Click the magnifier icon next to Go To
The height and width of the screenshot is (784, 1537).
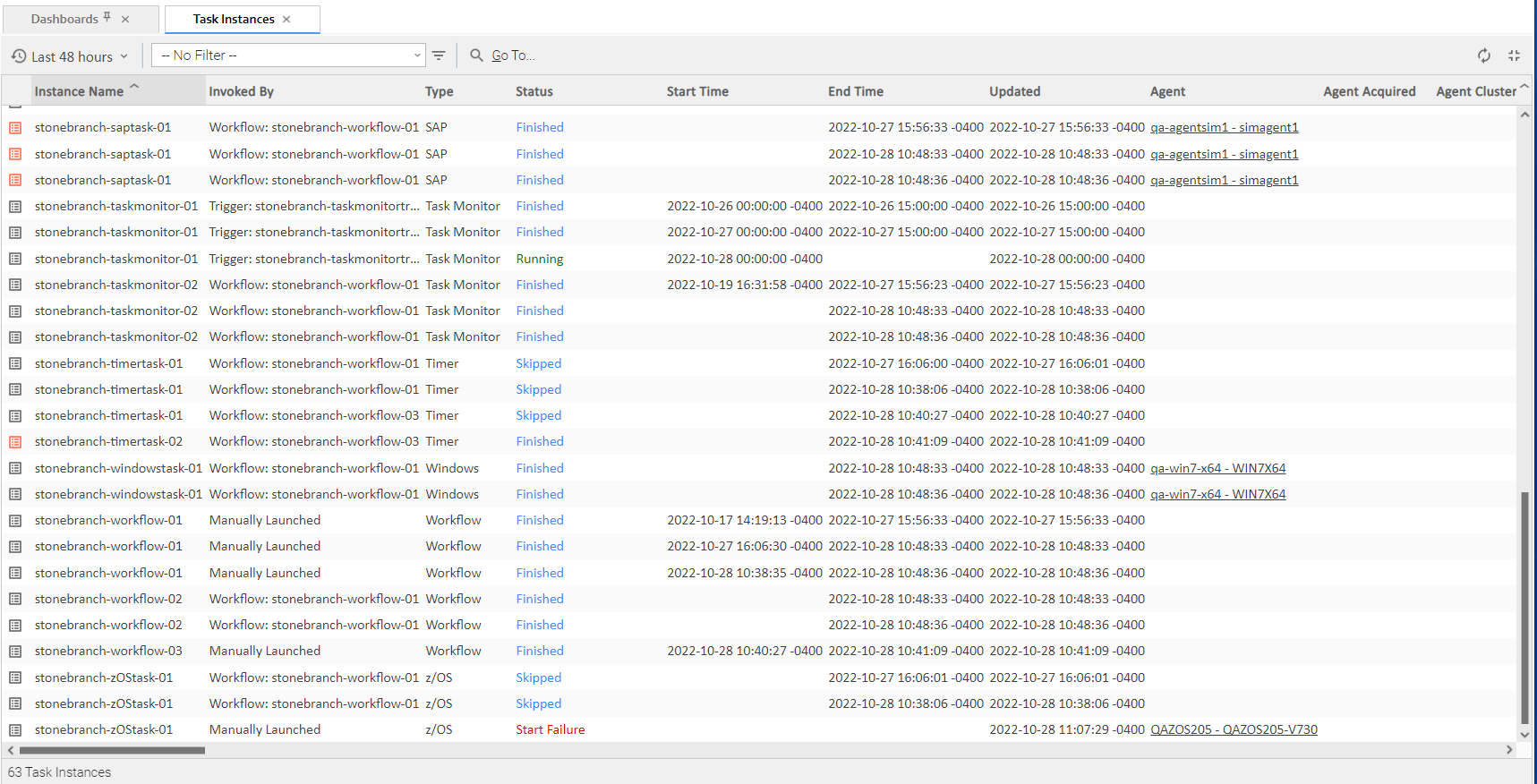coord(476,55)
